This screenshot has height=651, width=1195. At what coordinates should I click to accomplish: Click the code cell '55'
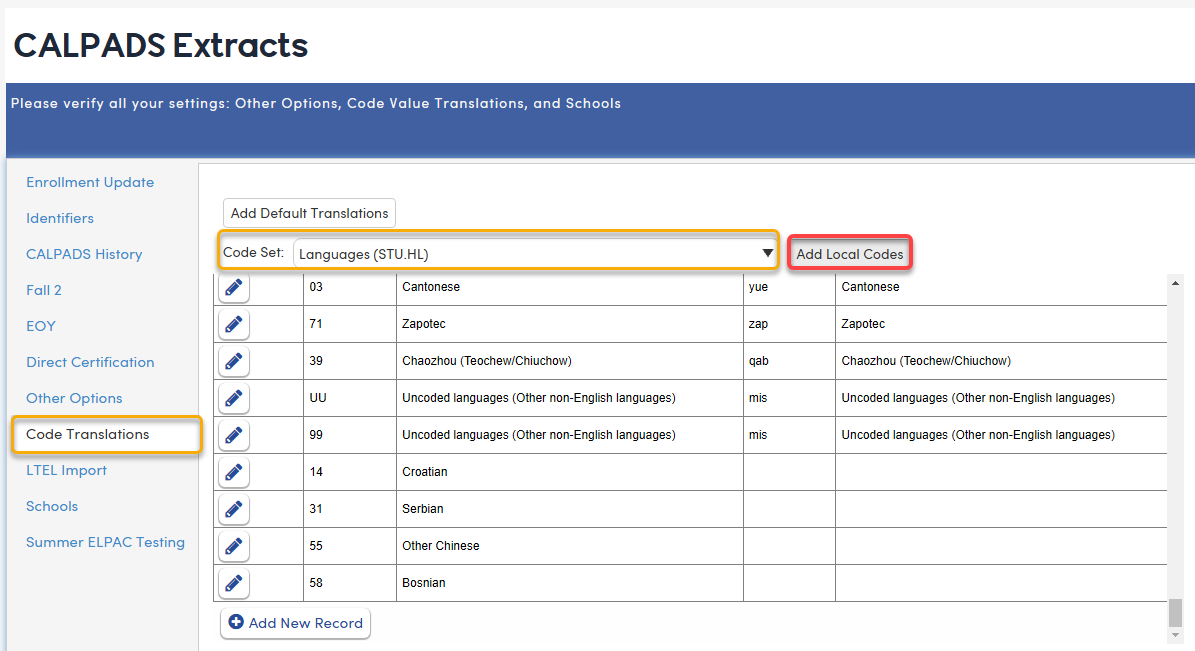pyautogui.click(x=350, y=546)
